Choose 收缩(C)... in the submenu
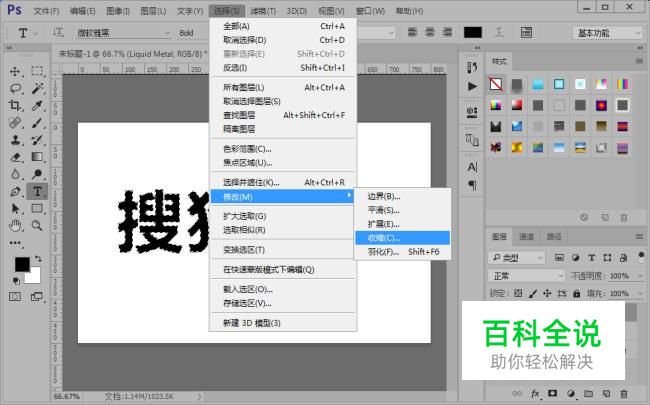650x405 pixels. coord(403,238)
